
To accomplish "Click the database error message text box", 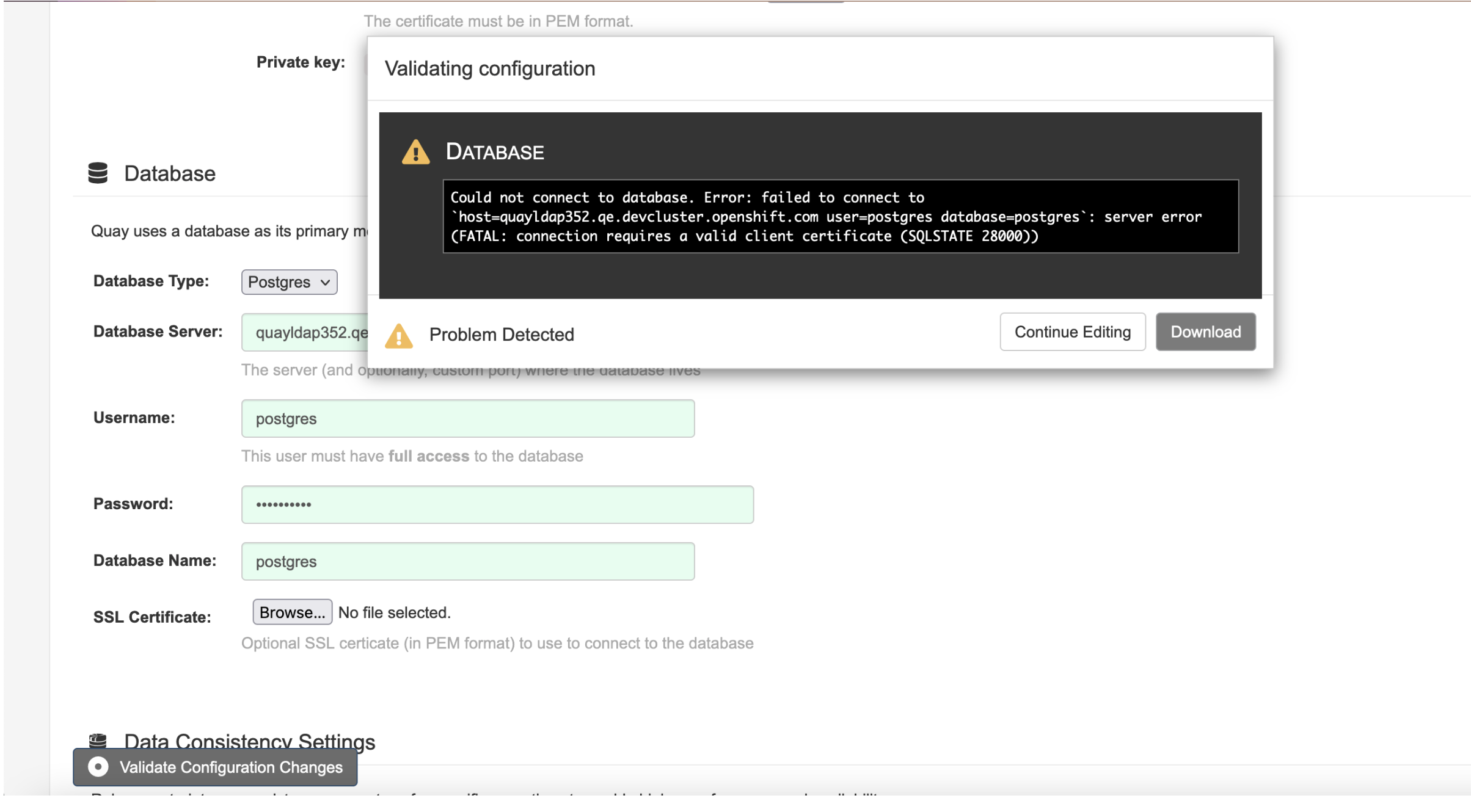I will 840,217.
